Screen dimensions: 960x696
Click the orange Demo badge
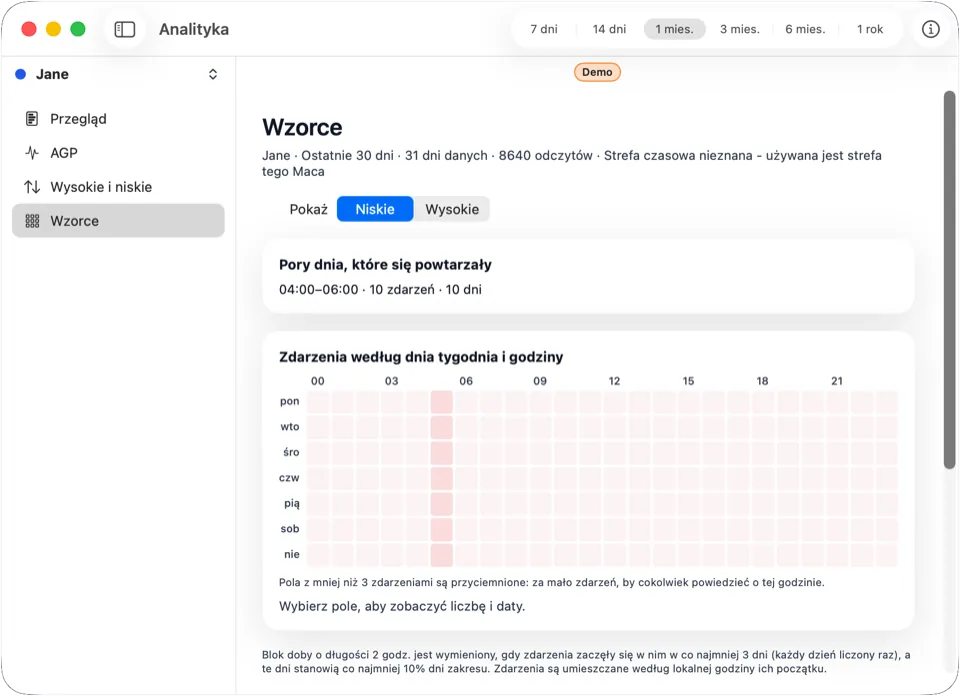597,72
